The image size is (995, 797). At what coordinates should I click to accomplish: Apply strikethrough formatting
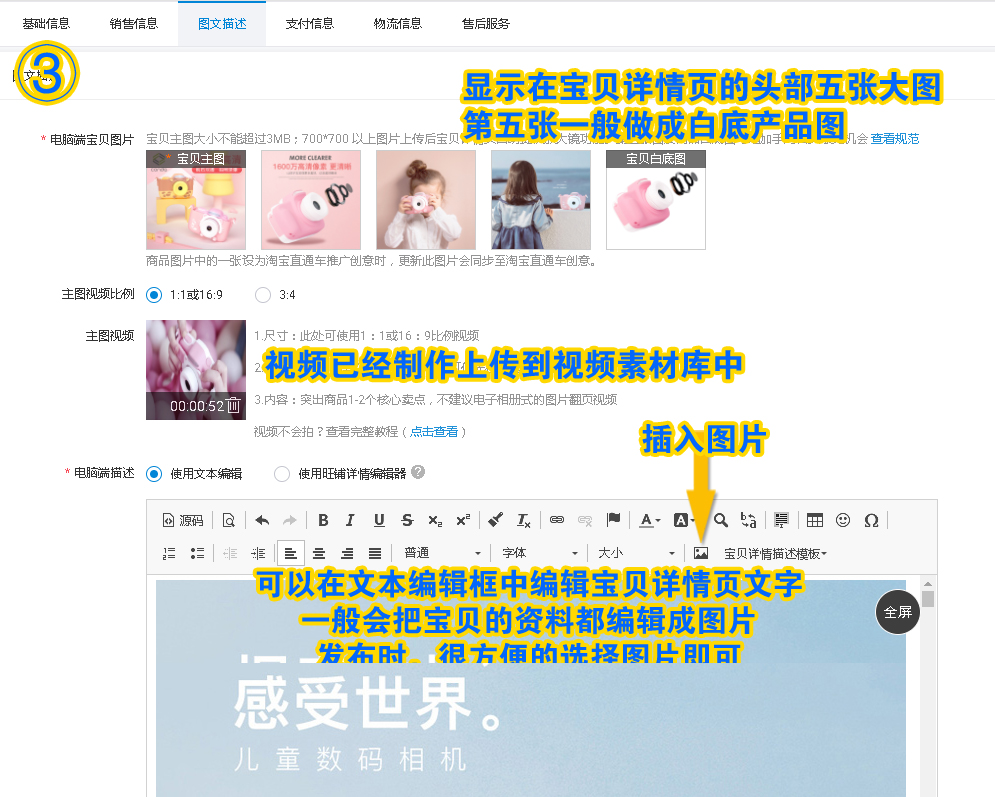[x=407, y=520]
